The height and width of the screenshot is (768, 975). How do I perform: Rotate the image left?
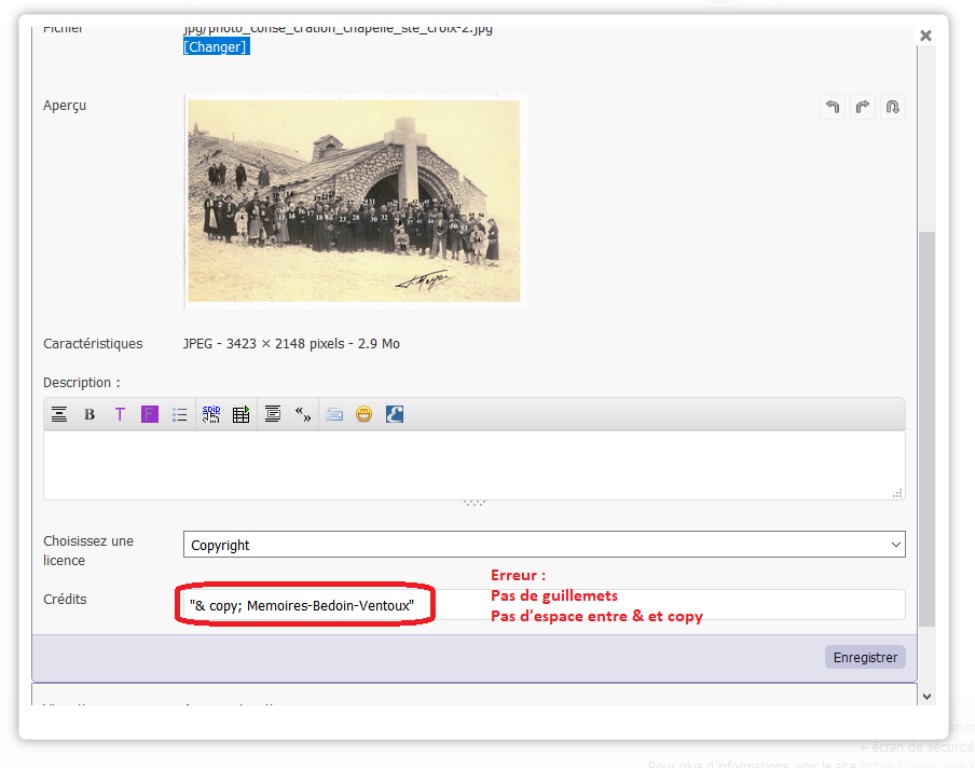[833, 107]
